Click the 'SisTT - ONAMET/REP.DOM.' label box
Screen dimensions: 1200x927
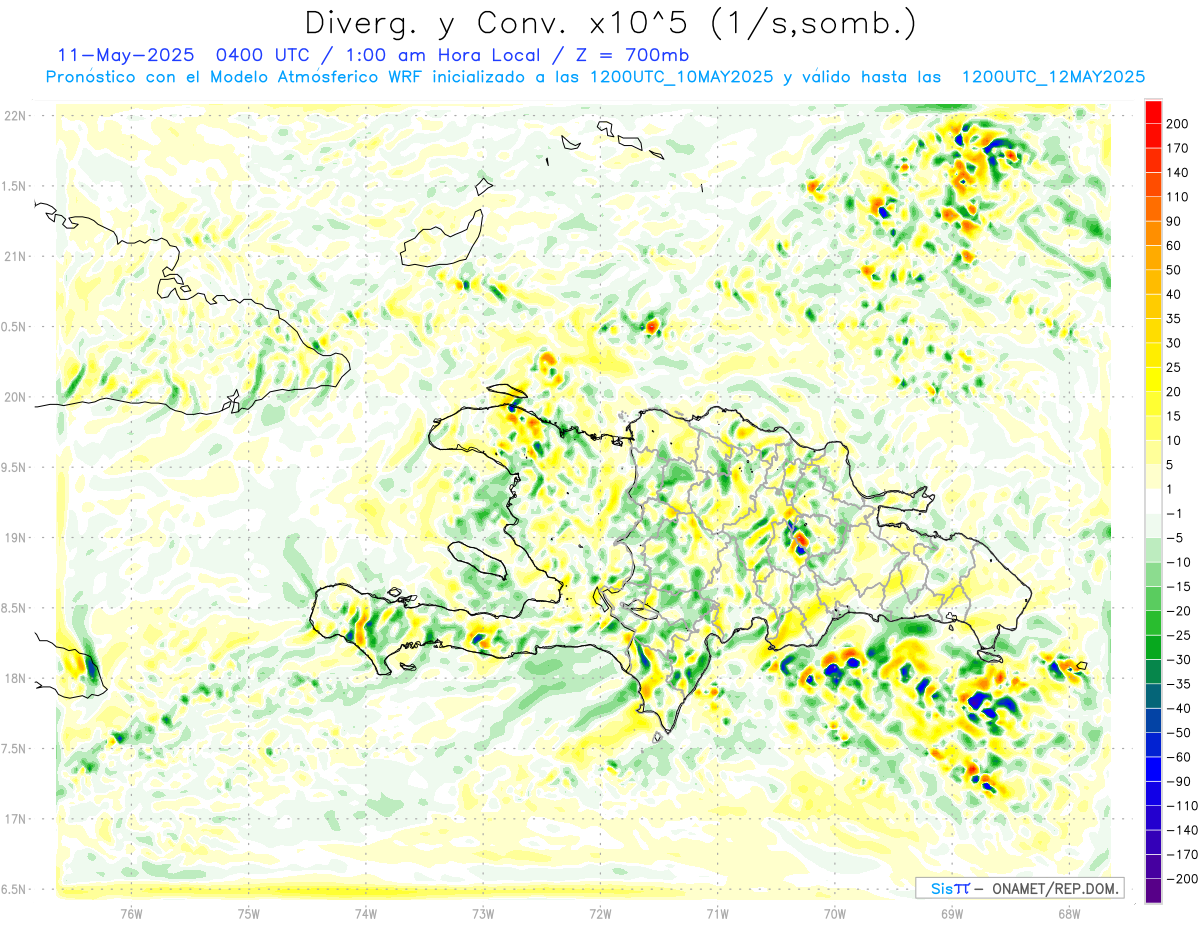tap(1020, 888)
